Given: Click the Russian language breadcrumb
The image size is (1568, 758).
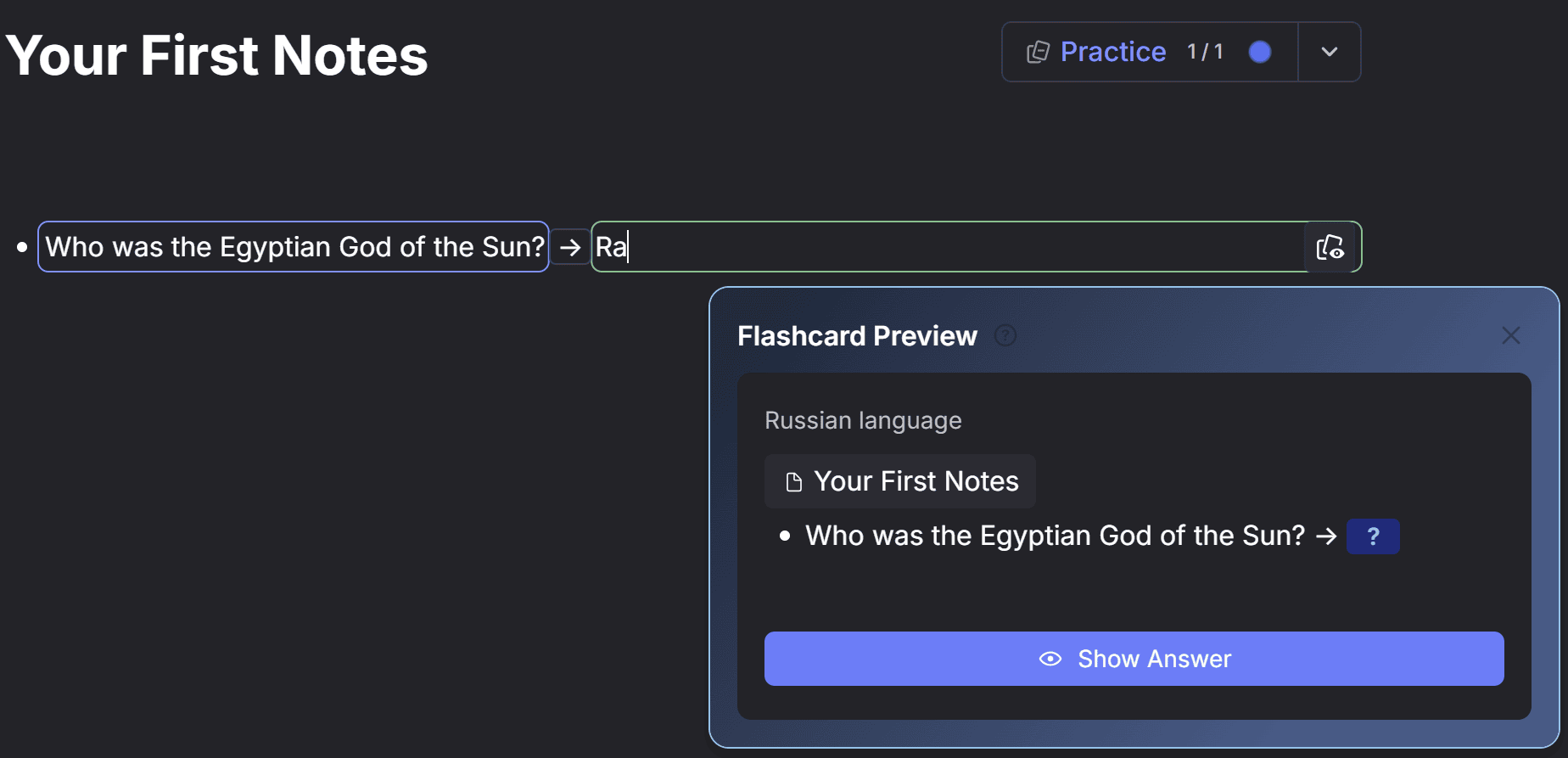Looking at the screenshot, I should tap(863, 420).
